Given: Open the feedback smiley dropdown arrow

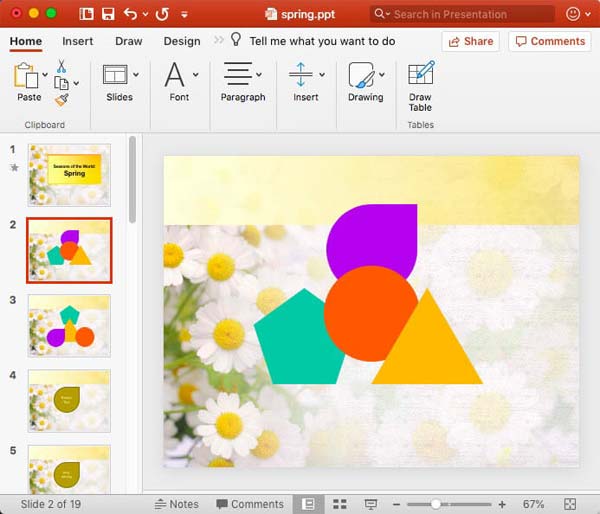Looking at the screenshot, I should pos(588,15).
